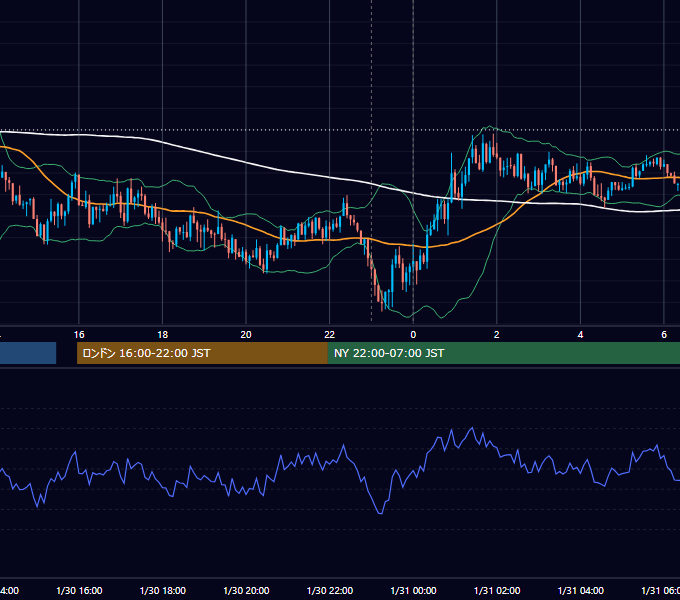The height and width of the screenshot is (600, 680).
Task: Click the "1/30 16:00" date label
Action: click(79, 590)
